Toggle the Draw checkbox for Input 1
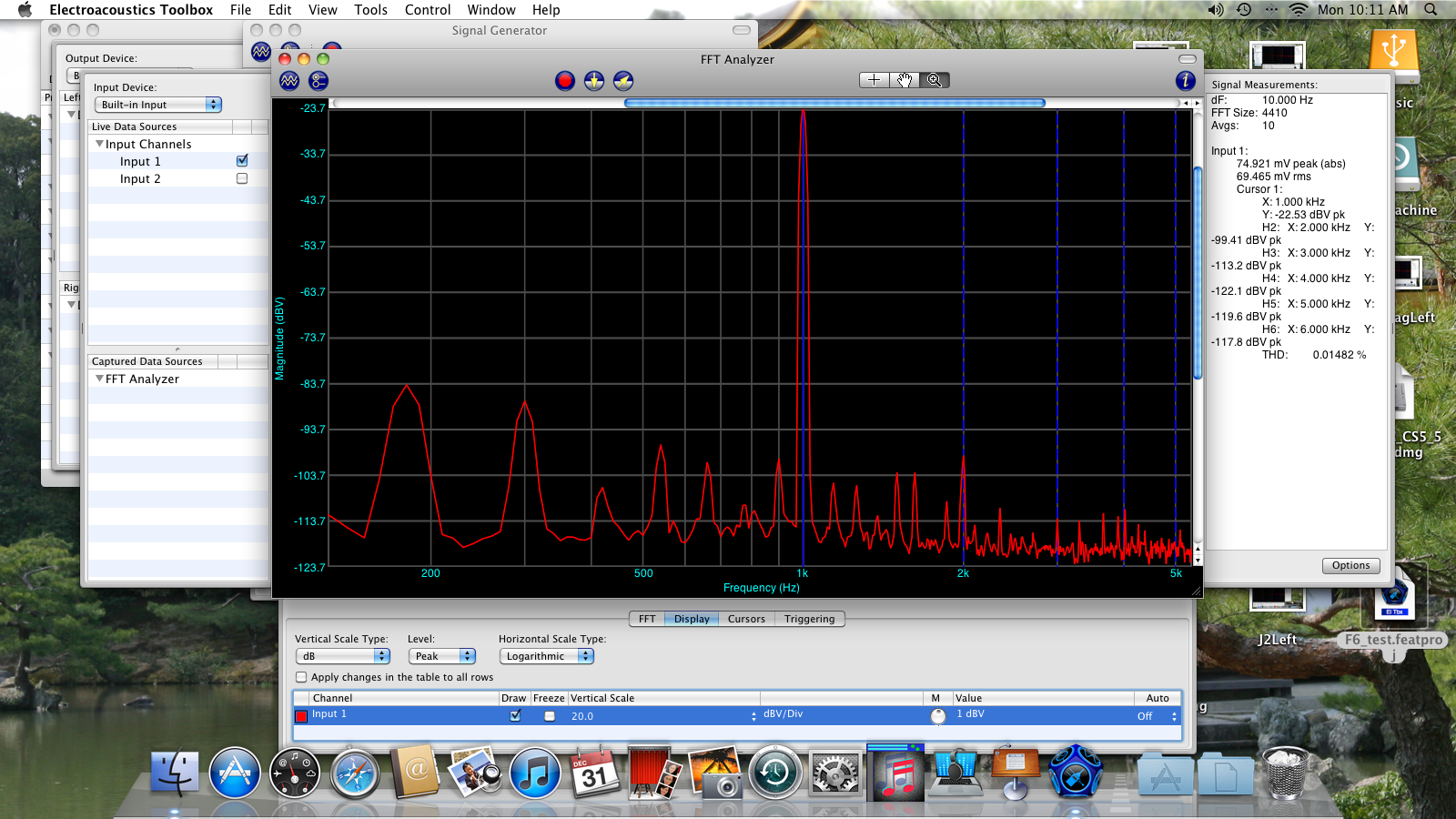 515,715
